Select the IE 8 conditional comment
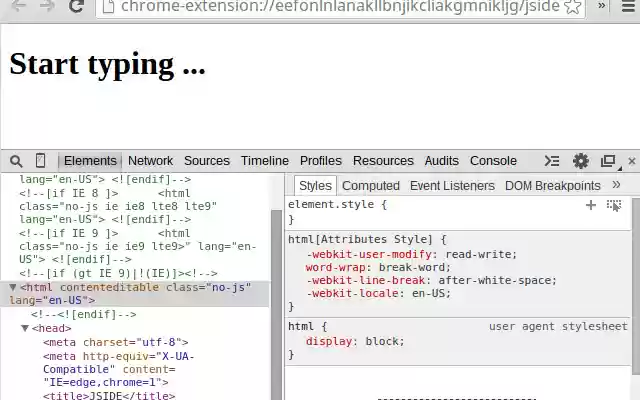Image resolution: width=640 pixels, height=400 pixels. coord(118,206)
